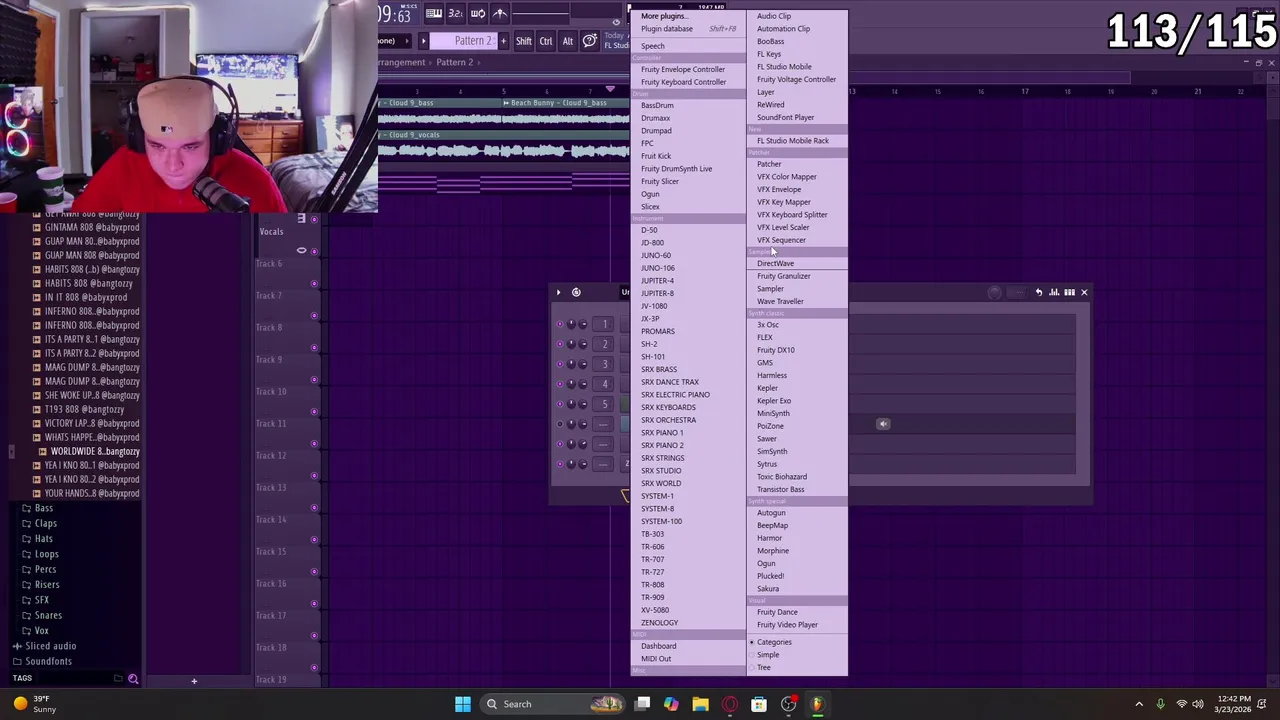Select ZENOLOGY from the plugin list
The height and width of the screenshot is (720, 1280).
click(x=659, y=623)
